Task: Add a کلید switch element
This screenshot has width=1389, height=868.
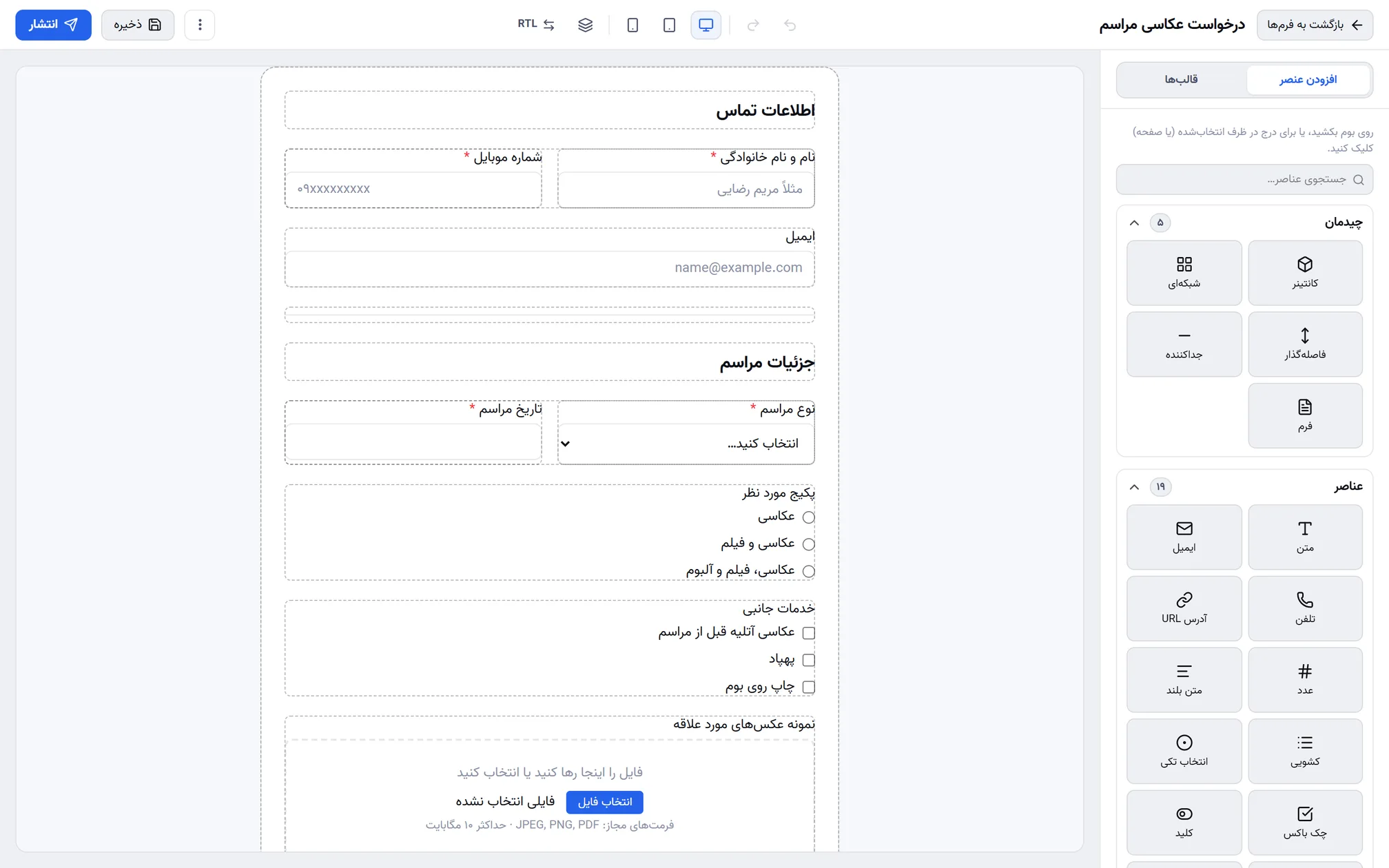Action: coord(1184,823)
